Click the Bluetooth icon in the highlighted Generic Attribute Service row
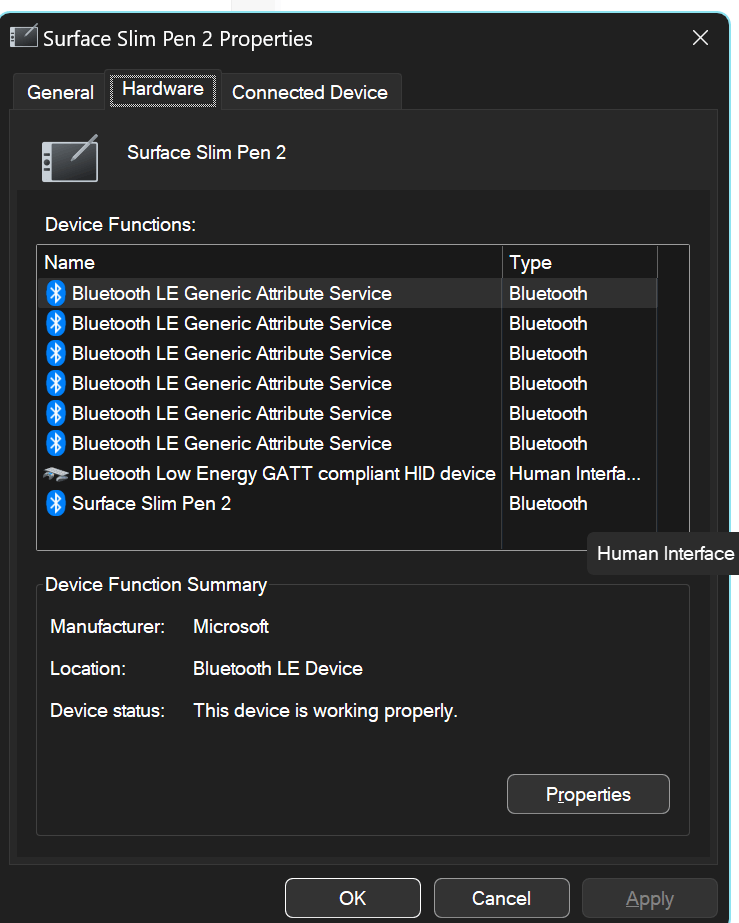Image resolution: width=739 pixels, height=923 pixels. click(56, 293)
